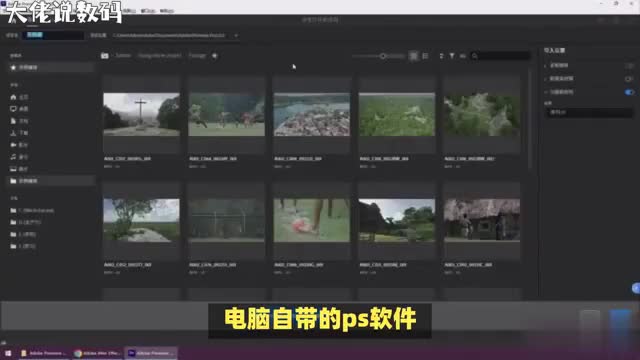Open the sort order options
This screenshot has height=360, width=640.
pyautogui.click(x=441, y=56)
